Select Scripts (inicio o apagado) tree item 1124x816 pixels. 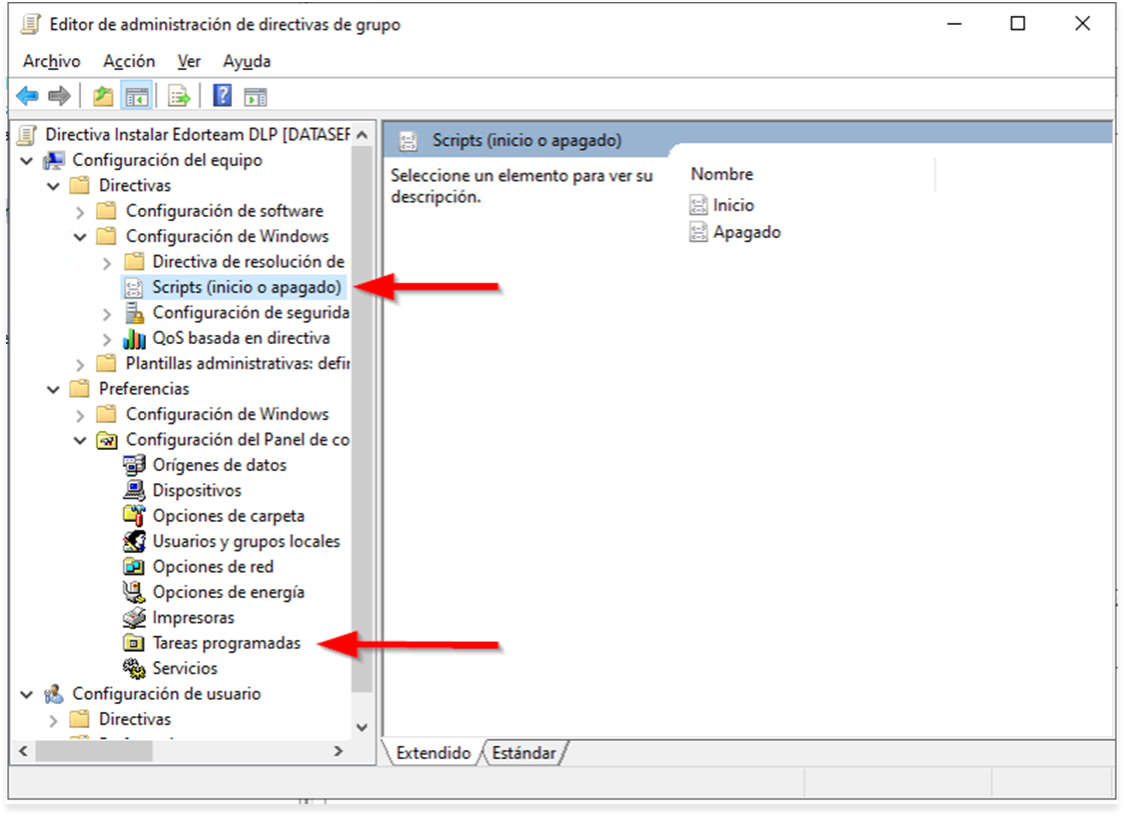(x=246, y=288)
